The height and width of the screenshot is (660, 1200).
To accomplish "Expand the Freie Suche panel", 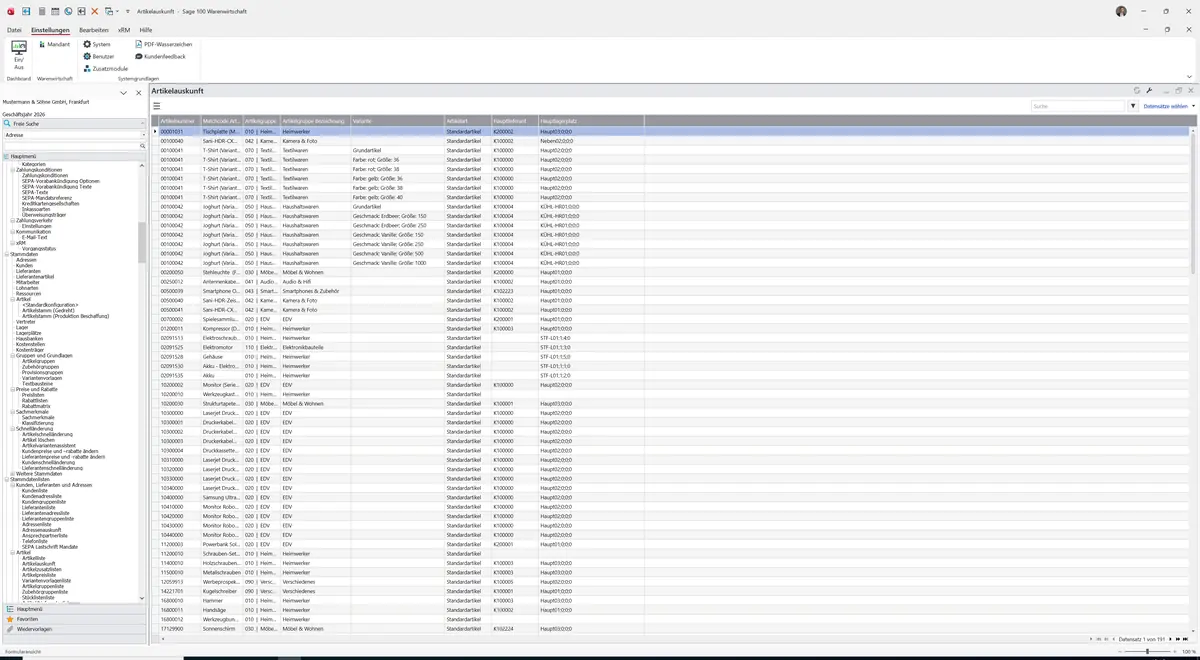I will tap(75, 123).
